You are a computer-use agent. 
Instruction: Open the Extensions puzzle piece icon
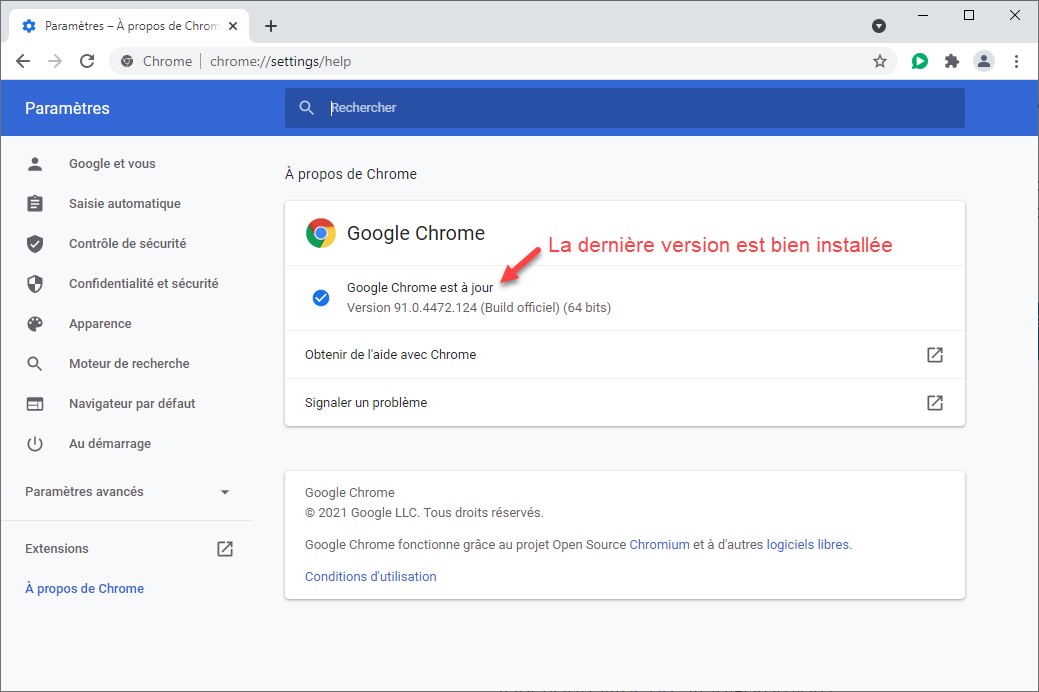(952, 61)
